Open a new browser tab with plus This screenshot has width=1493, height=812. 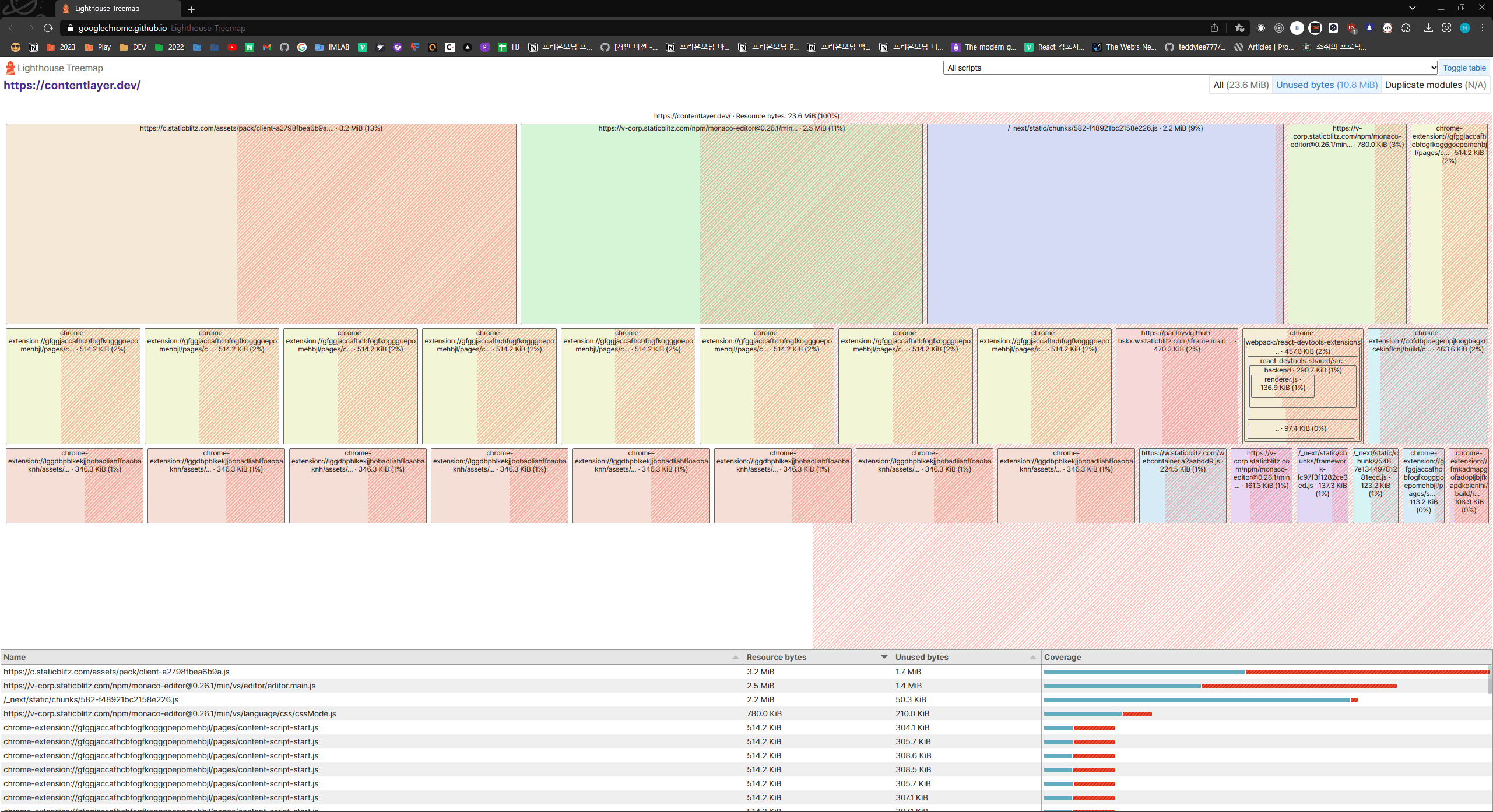191,9
